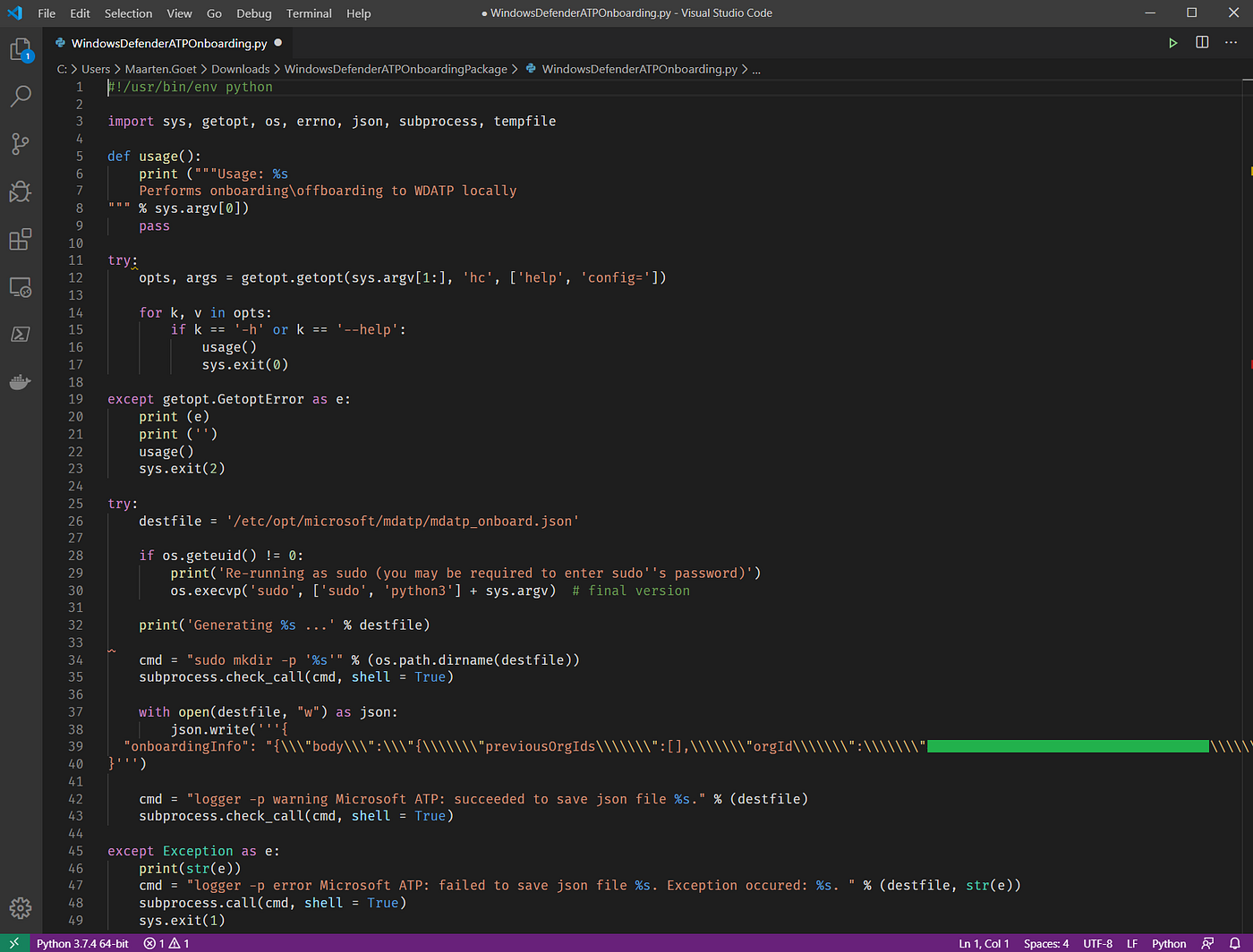The width and height of the screenshot is (1253, 952).
Task: Click the 'import sys, getopt, os' line
Action: click(x=331, y=122)
